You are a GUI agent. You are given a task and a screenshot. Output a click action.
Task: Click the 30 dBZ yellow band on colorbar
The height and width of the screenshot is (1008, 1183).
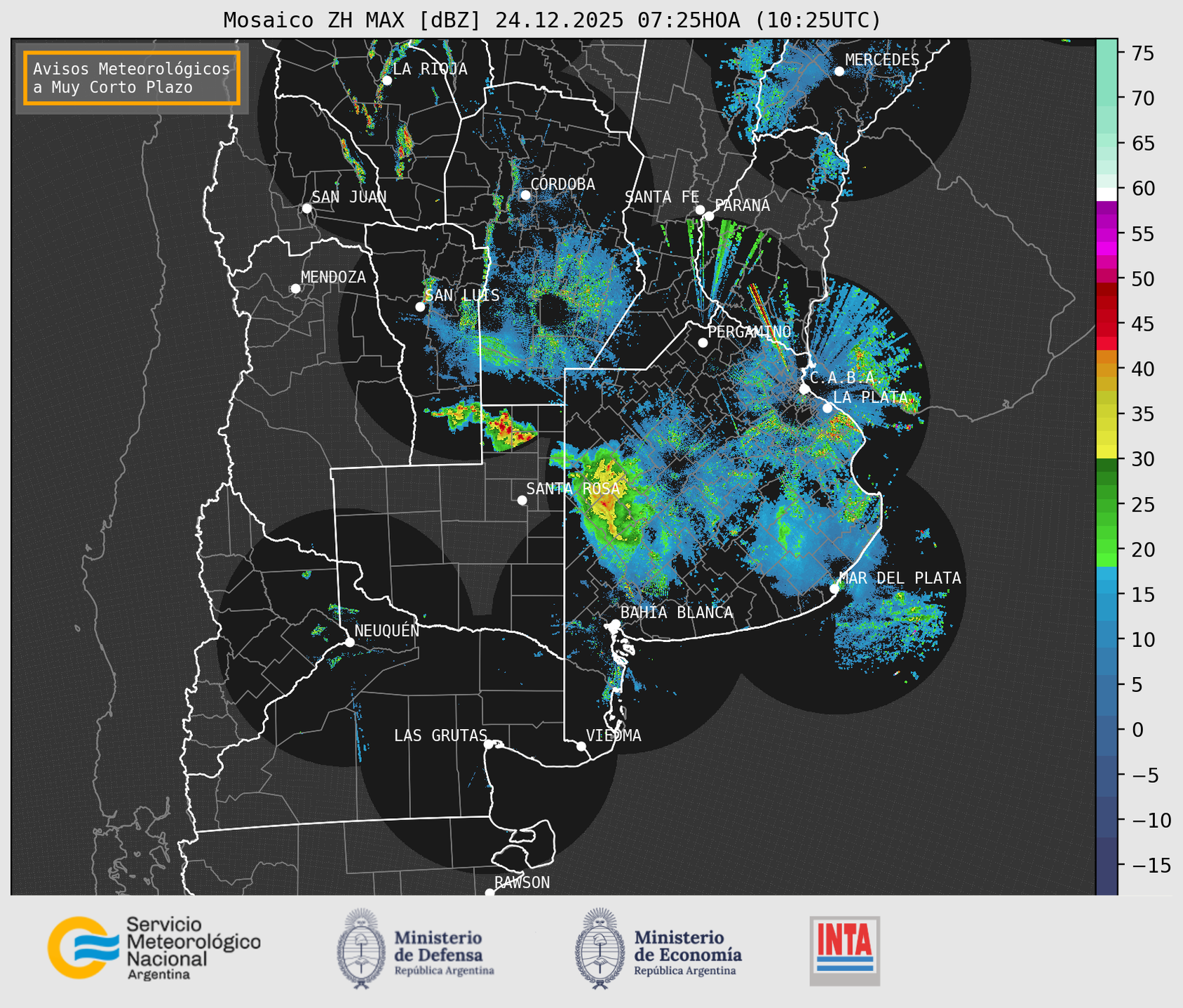click(x=1107, y=453)
